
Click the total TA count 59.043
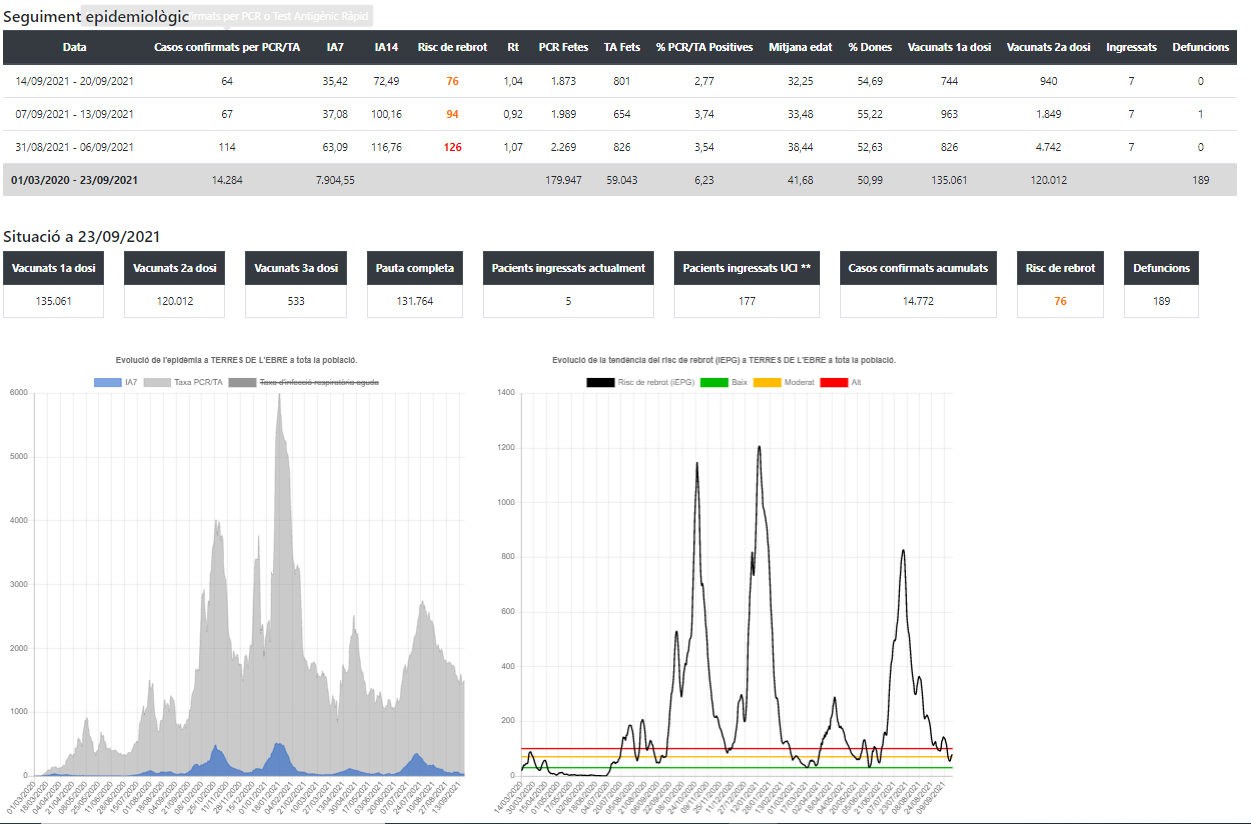tap(622, 180)
